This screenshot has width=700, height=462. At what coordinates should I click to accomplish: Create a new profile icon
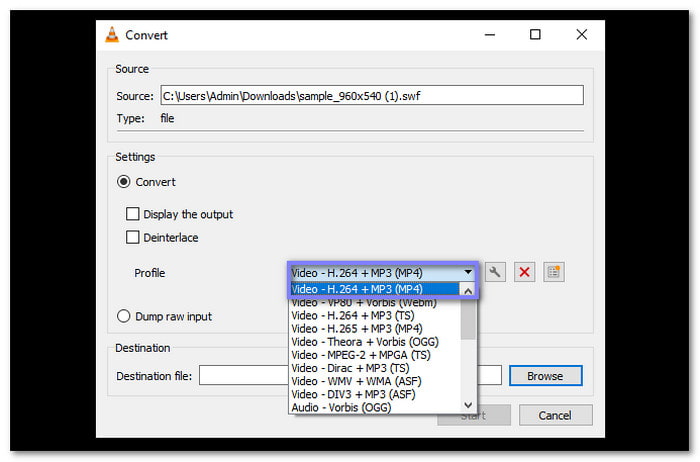554,272
